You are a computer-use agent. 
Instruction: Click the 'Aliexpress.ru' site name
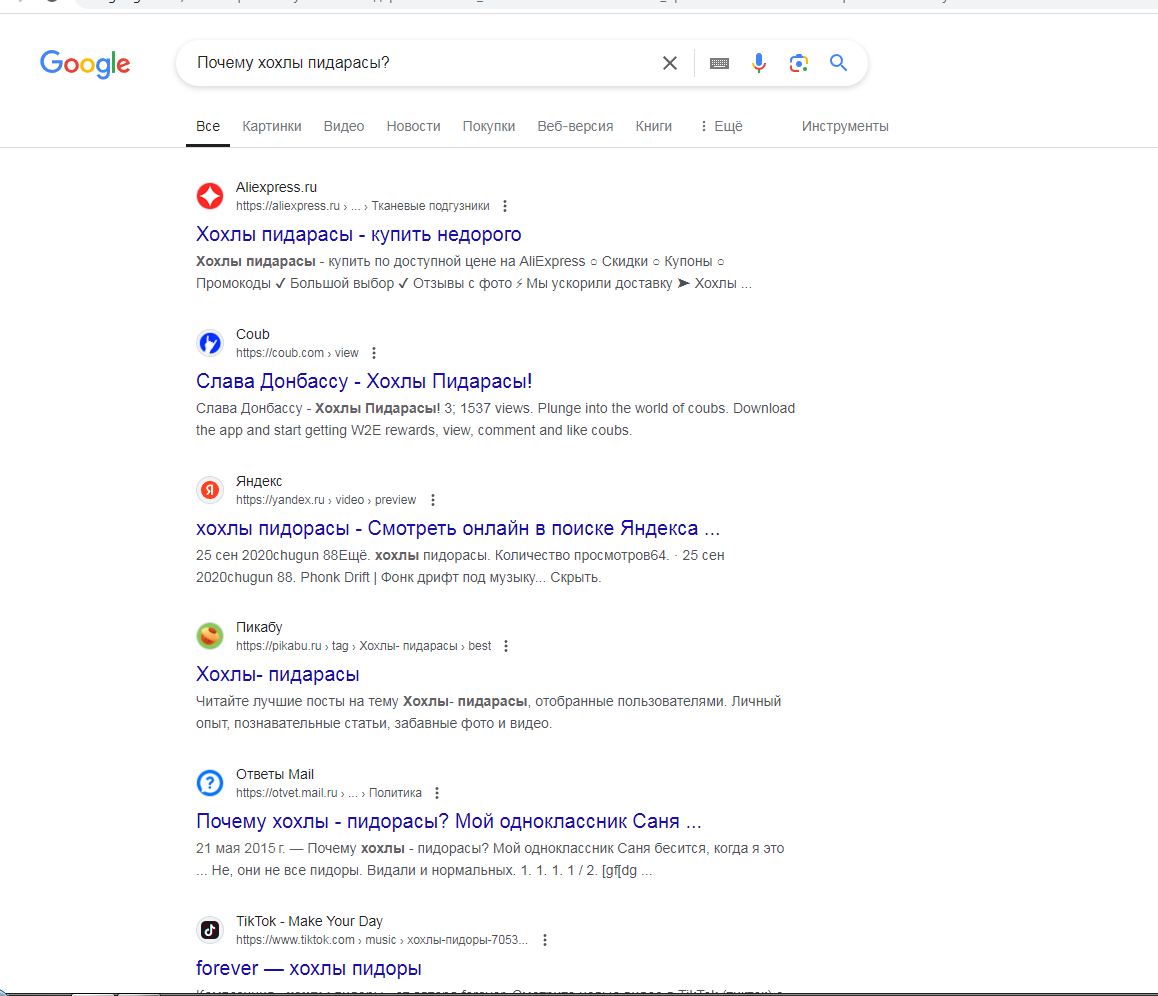coord(276,188)
